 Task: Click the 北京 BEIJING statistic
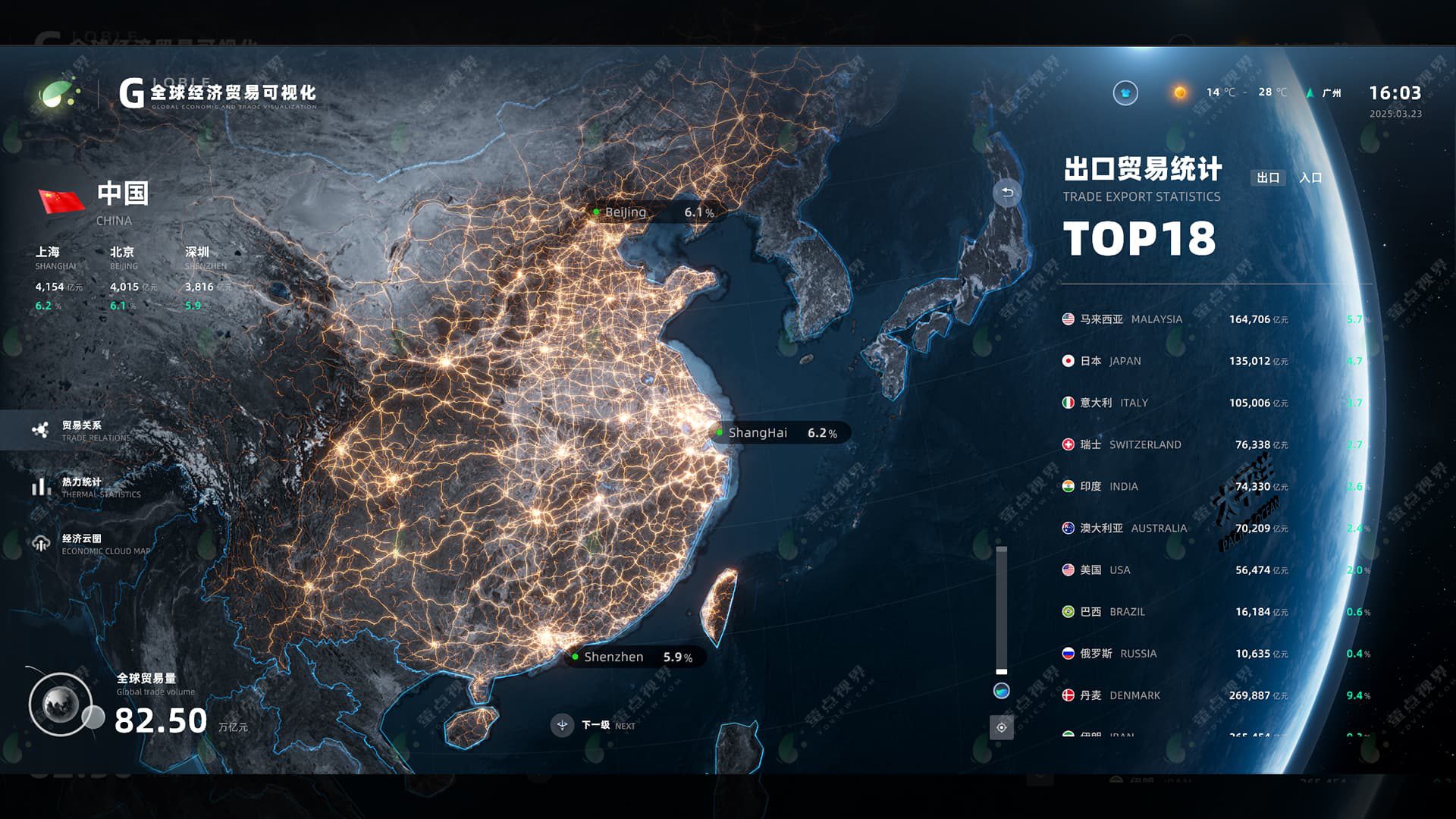133,278
